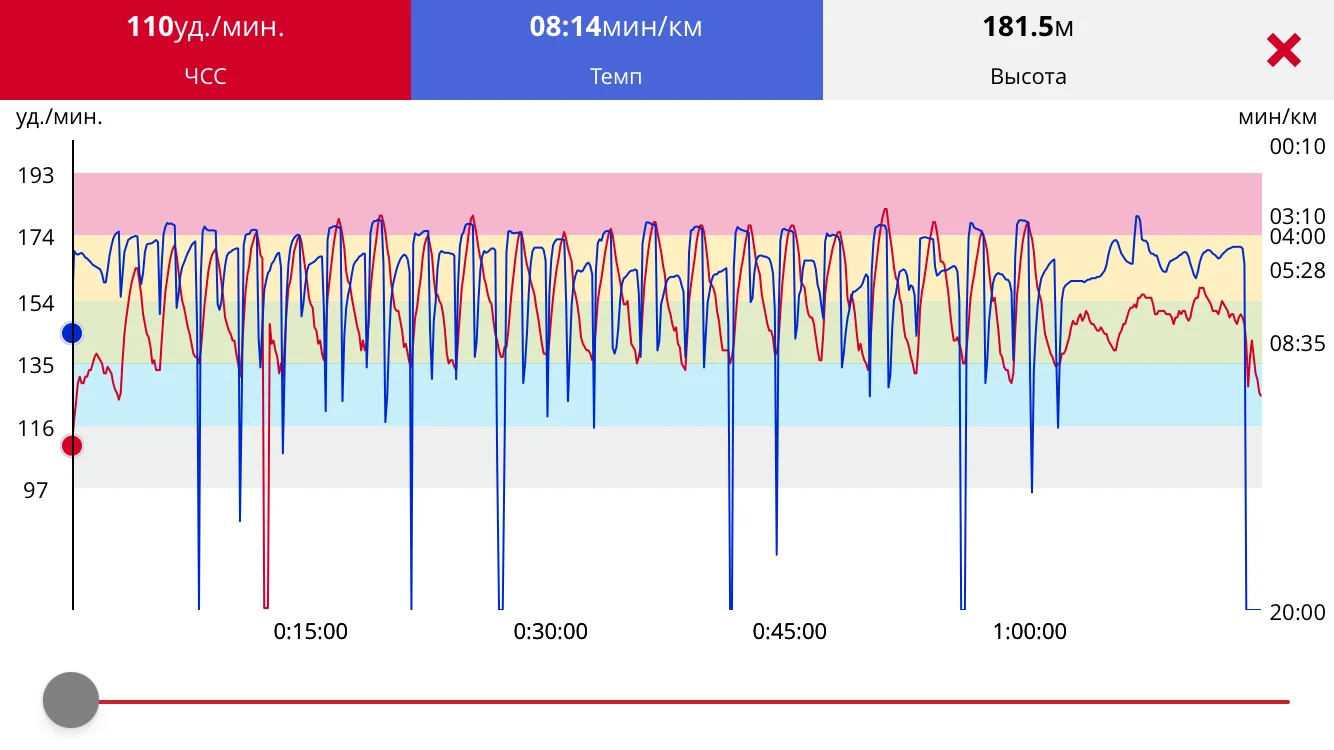1334x750 pixels.
Task: Click the 08:35 pace axis value
Action: click(1297, 344)
